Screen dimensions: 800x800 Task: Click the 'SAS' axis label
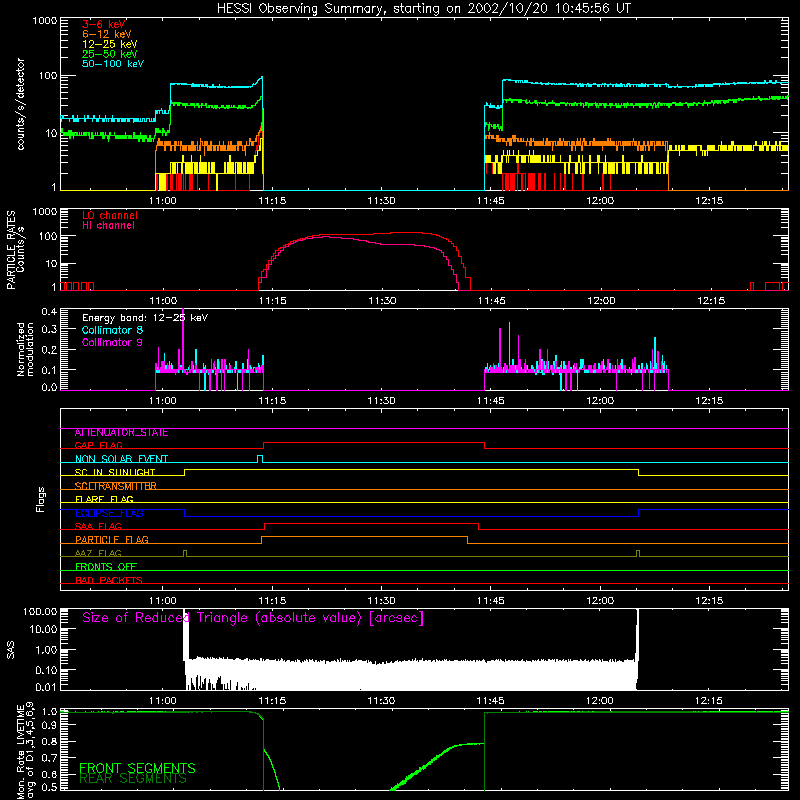[11, 650]
